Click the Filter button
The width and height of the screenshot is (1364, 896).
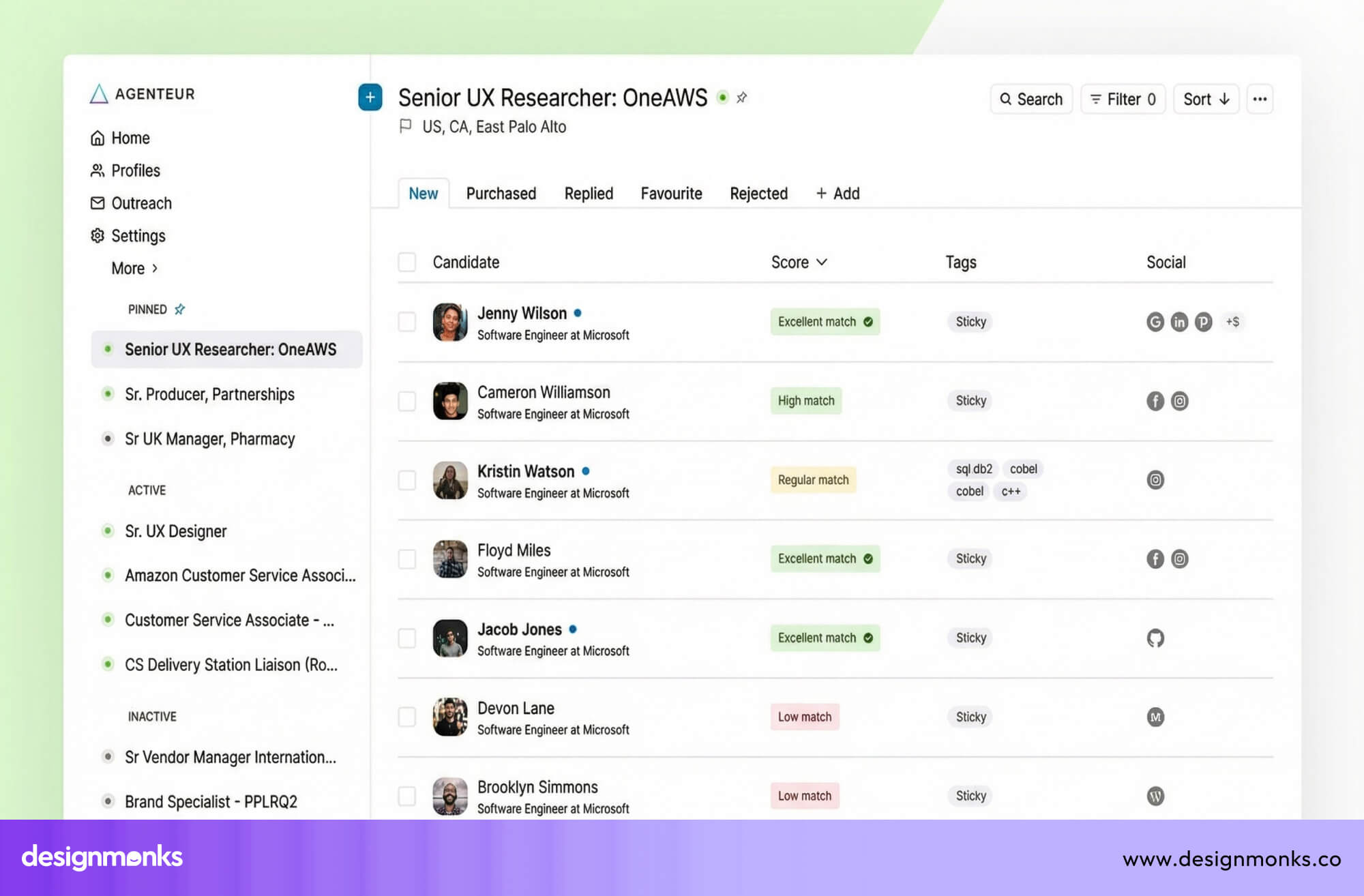point(1123,99)
